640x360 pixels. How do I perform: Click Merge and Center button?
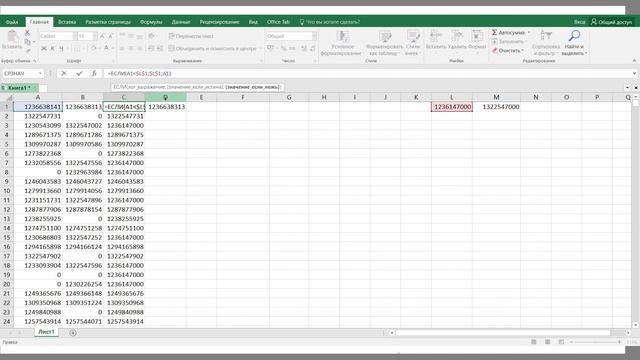click(x=212, y=49)
